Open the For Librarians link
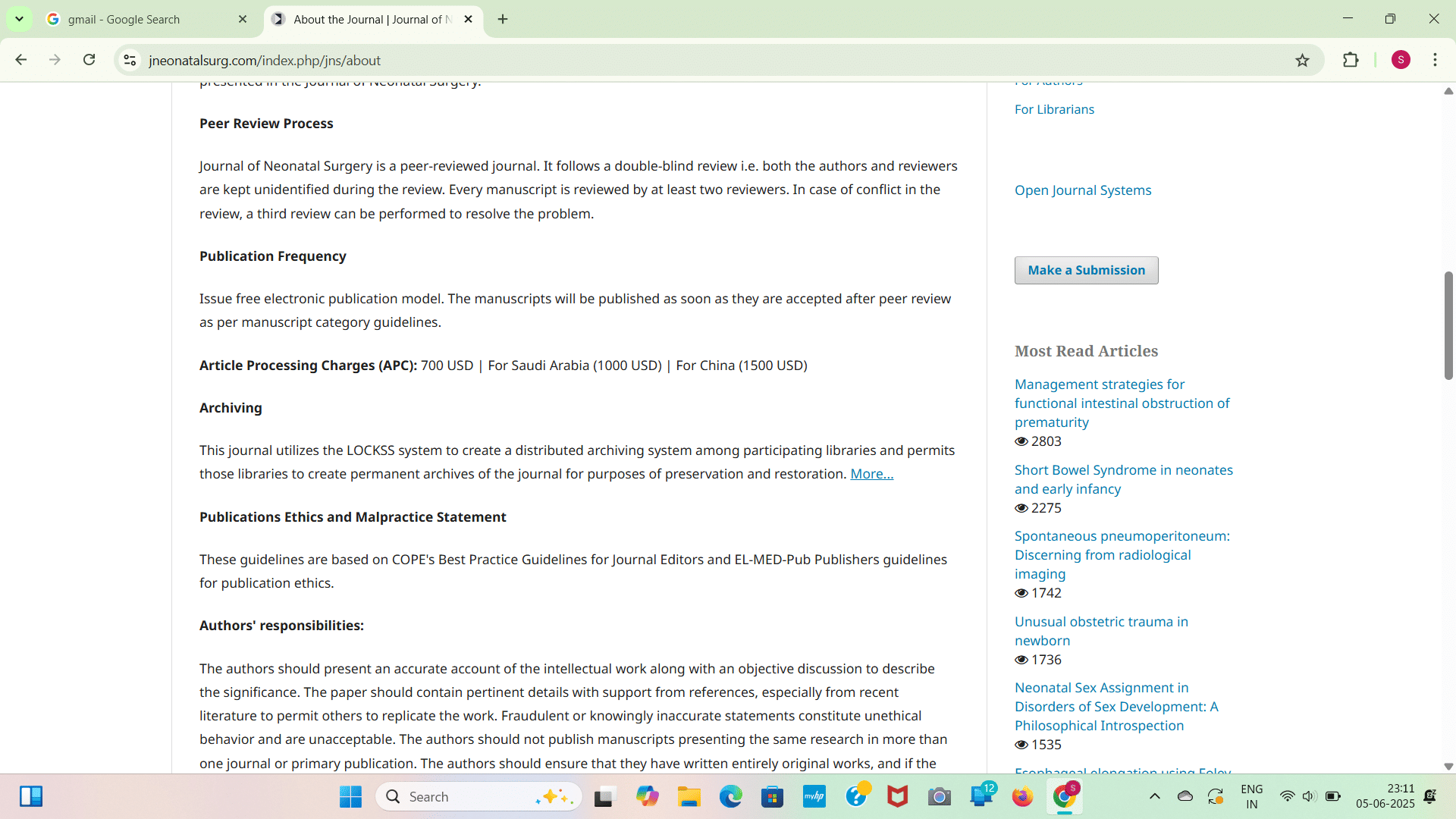1456x819 pixels. click(x=1054, y=109)
